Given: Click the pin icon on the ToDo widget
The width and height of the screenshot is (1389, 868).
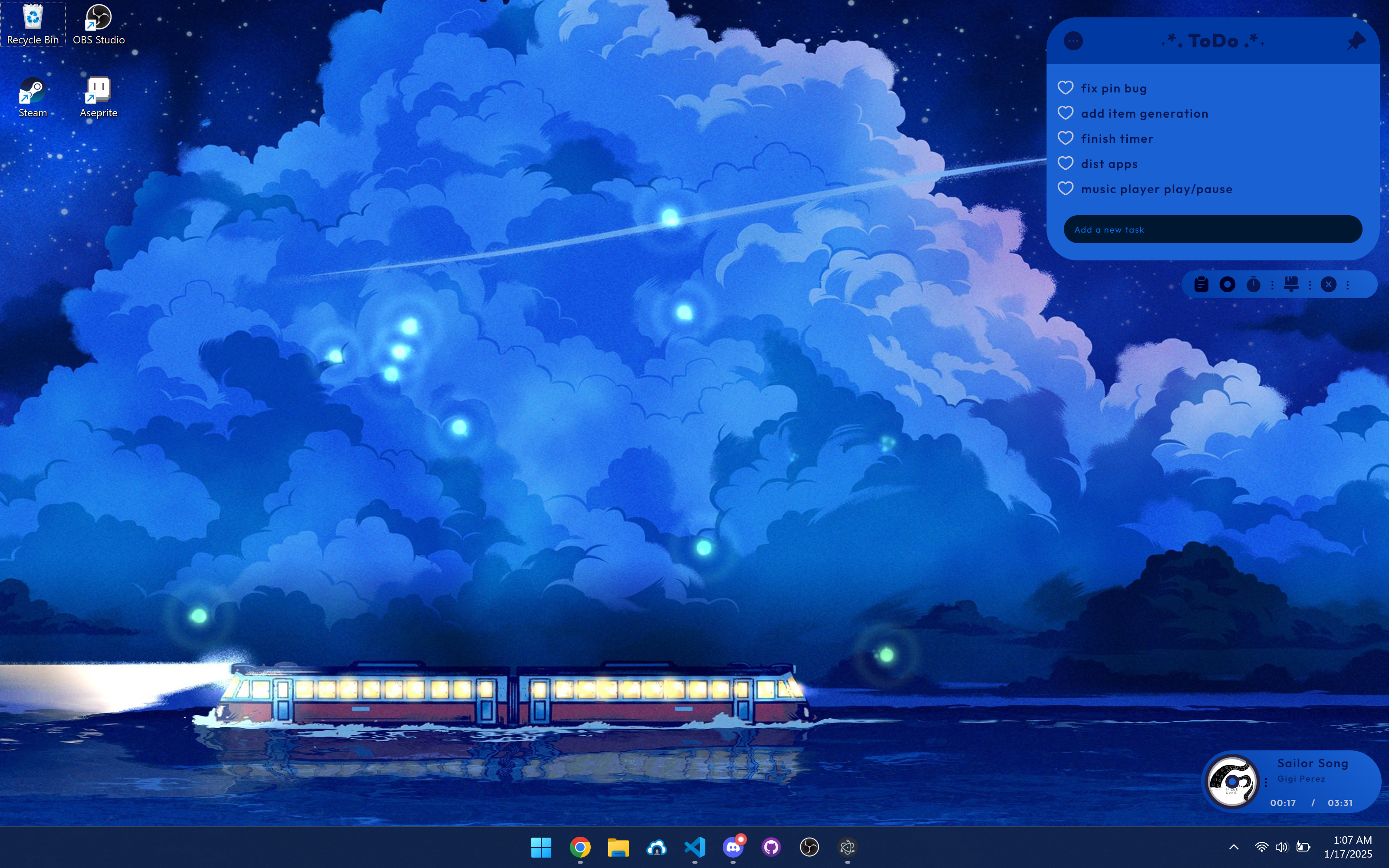Looking at the screenshot, I should click(x=1356, y=41).
